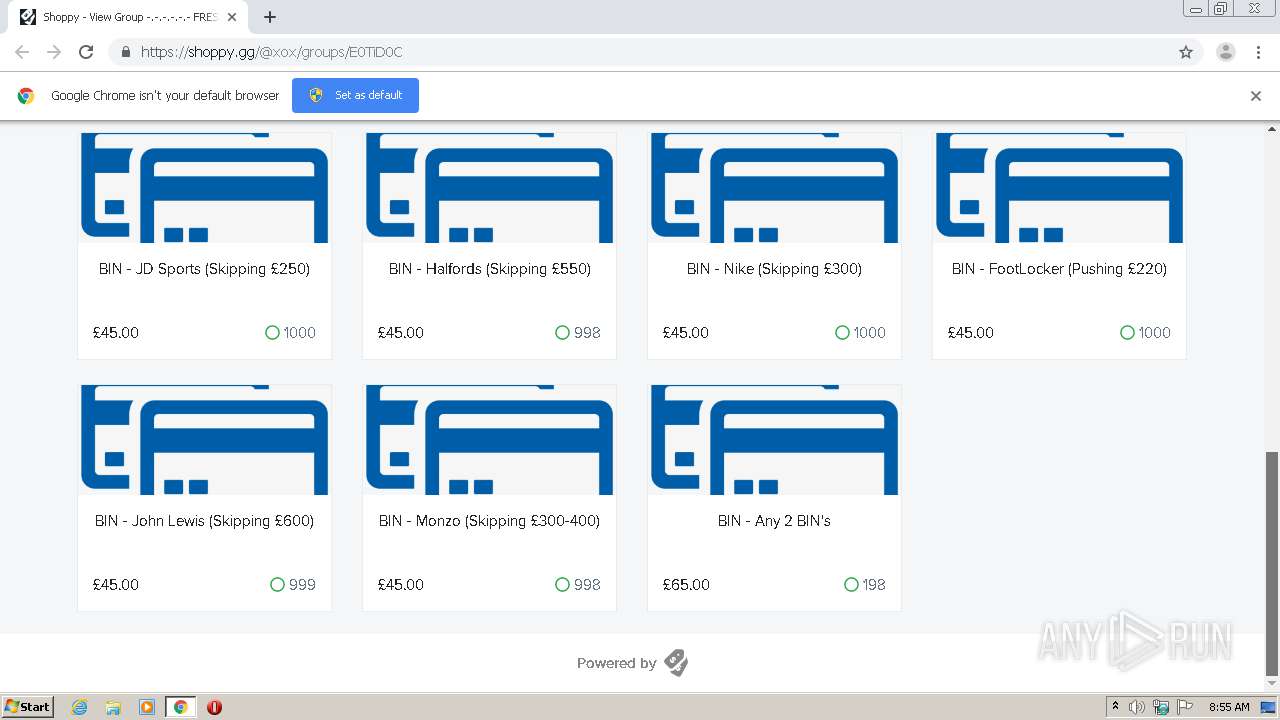Click the 8:55 AM system clock
This screenshot has height=720, width=1280.
tap(1229, 707)
